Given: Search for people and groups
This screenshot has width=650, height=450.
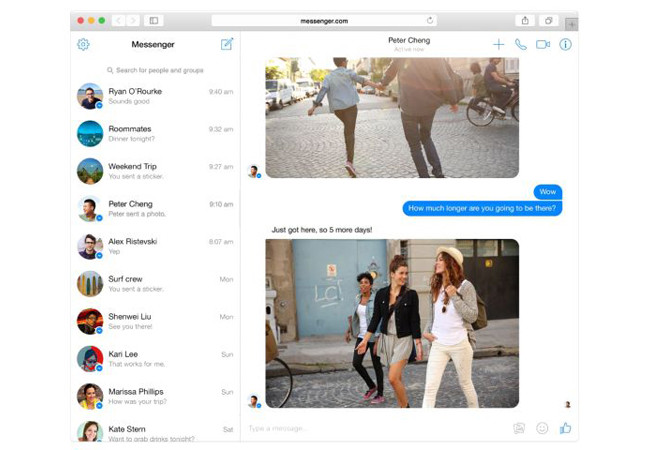Looking at the screenshot, I should coord(155,70).
